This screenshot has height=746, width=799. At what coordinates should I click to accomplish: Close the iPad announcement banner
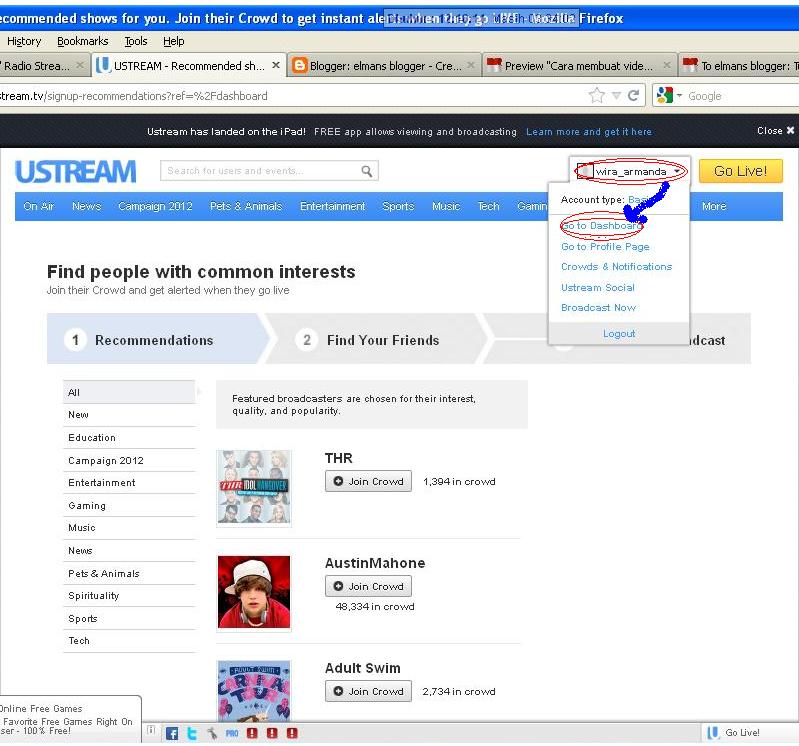775,130
